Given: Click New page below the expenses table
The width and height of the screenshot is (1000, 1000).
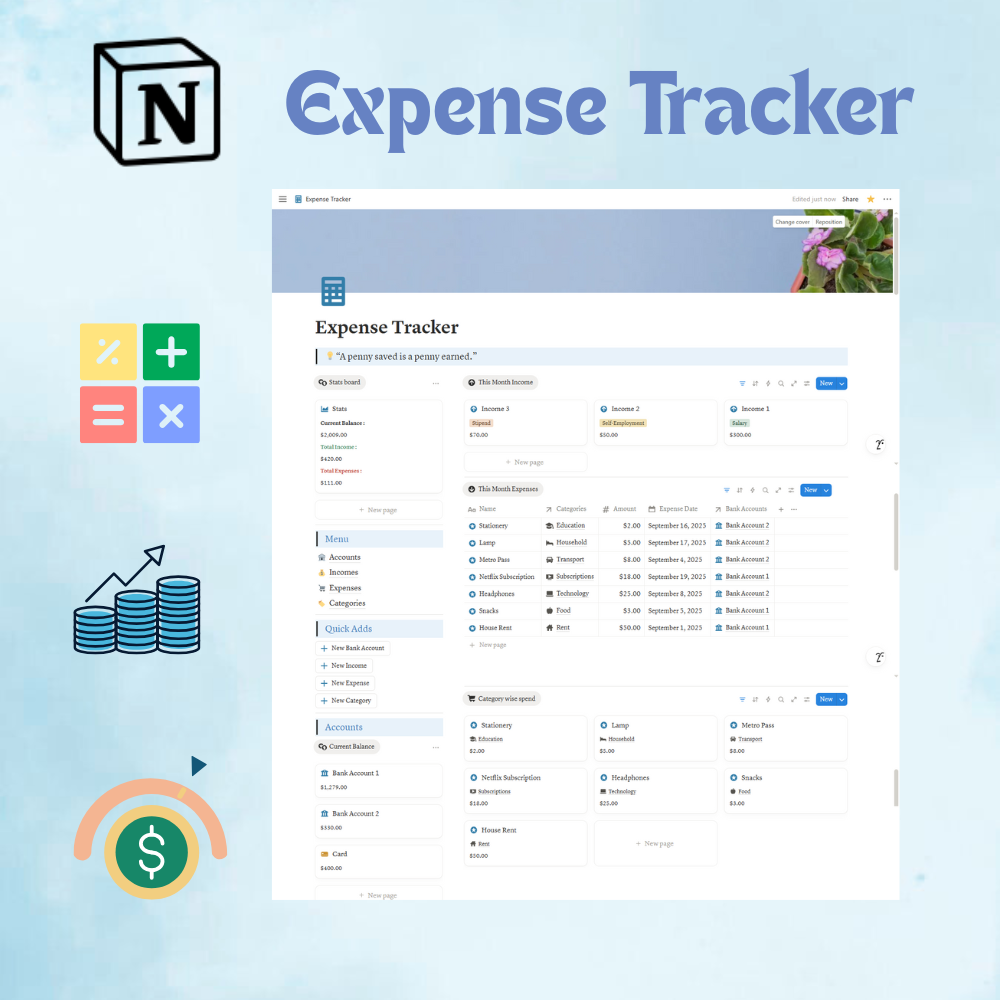Looking at the screenshot, I should (x=488, y=645).
